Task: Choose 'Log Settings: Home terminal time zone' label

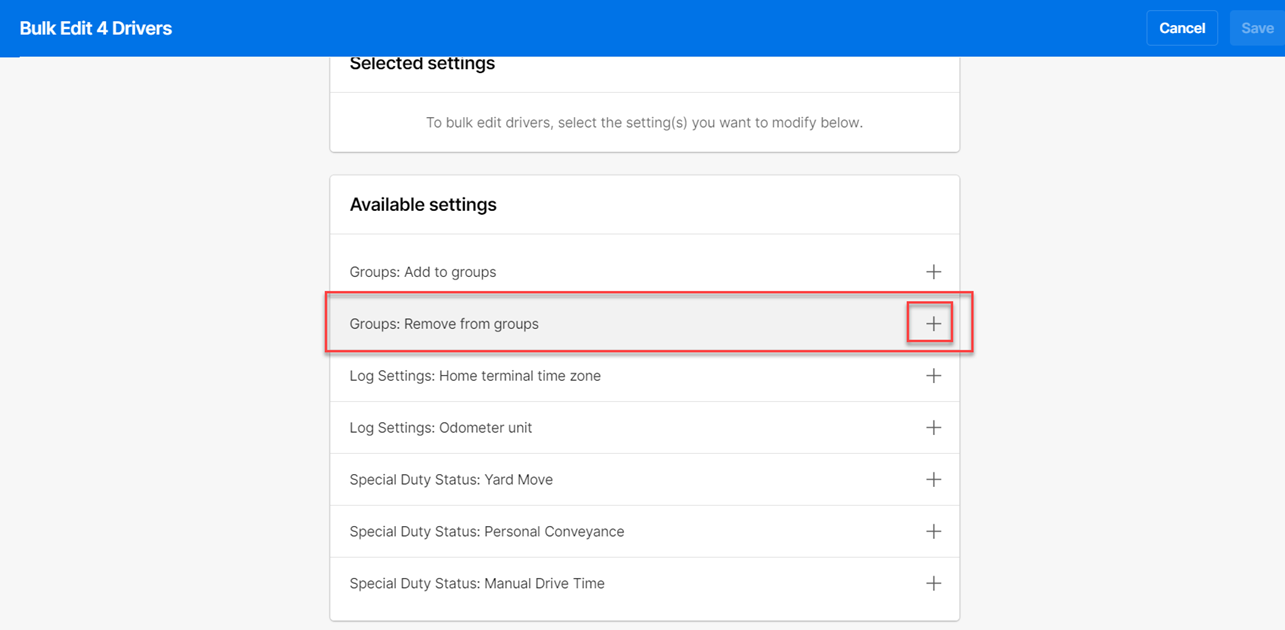Action: pos(475,376)
